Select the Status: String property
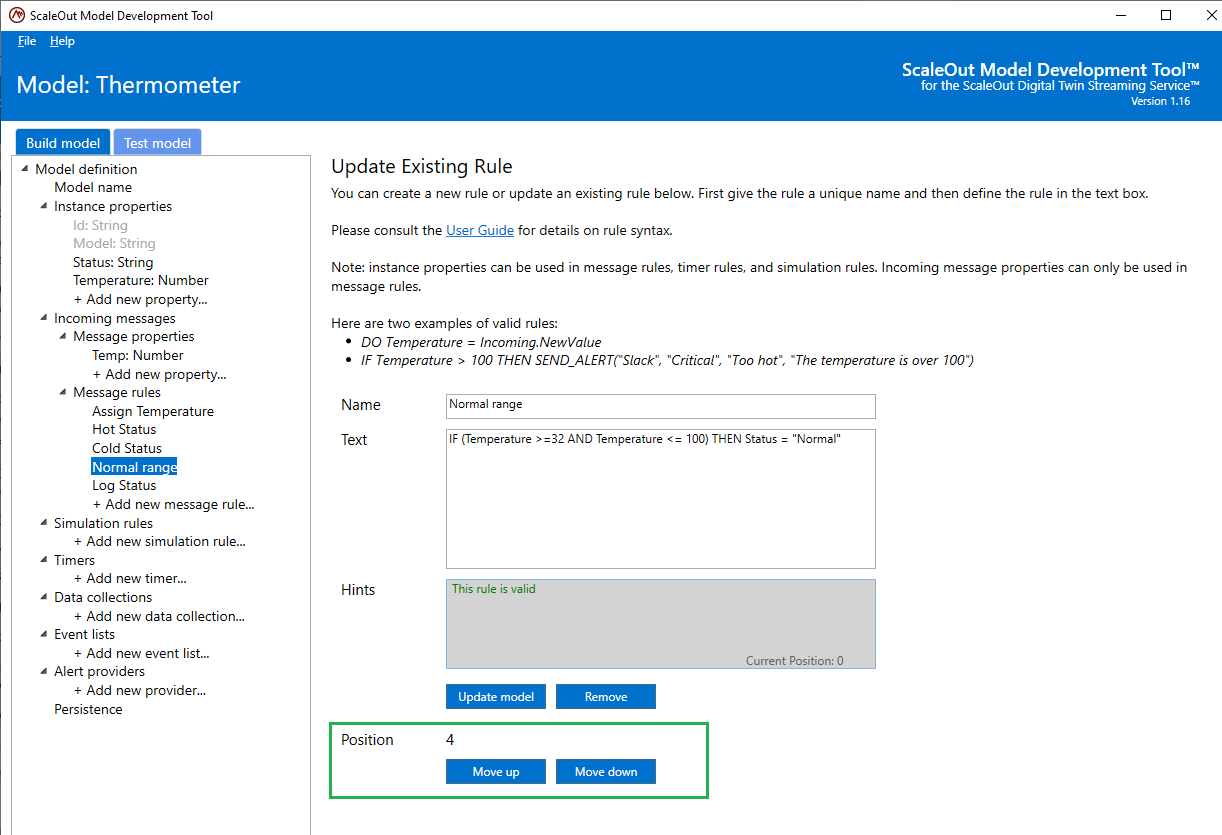Screen dimensions: 1222x835 pyautogui.click(x=113, y=262)
